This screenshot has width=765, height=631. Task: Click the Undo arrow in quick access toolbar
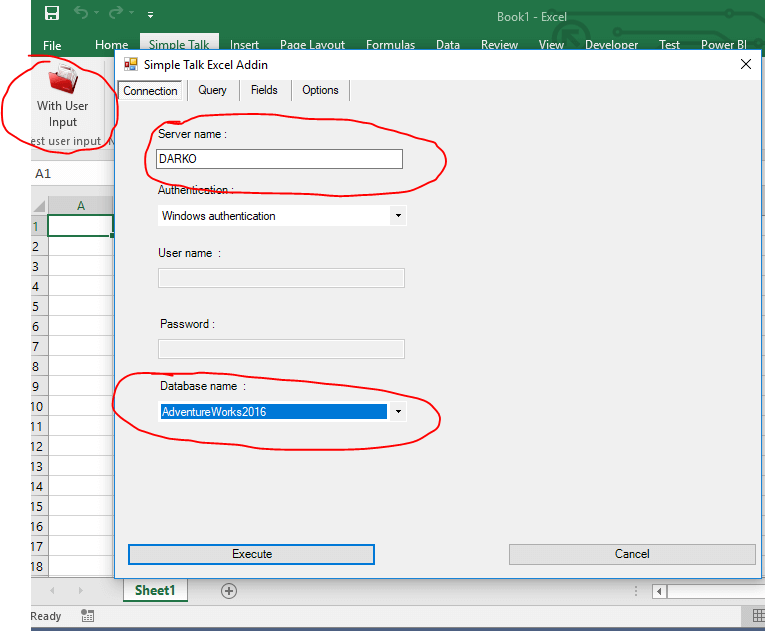pos(81,13)
